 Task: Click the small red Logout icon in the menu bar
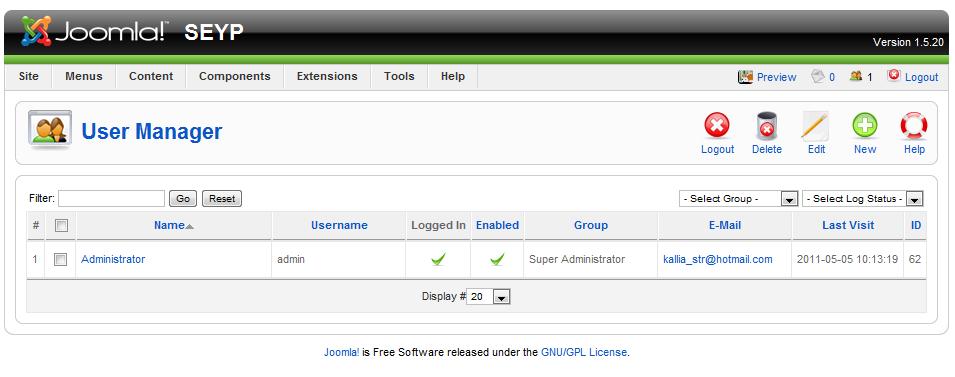893,75
